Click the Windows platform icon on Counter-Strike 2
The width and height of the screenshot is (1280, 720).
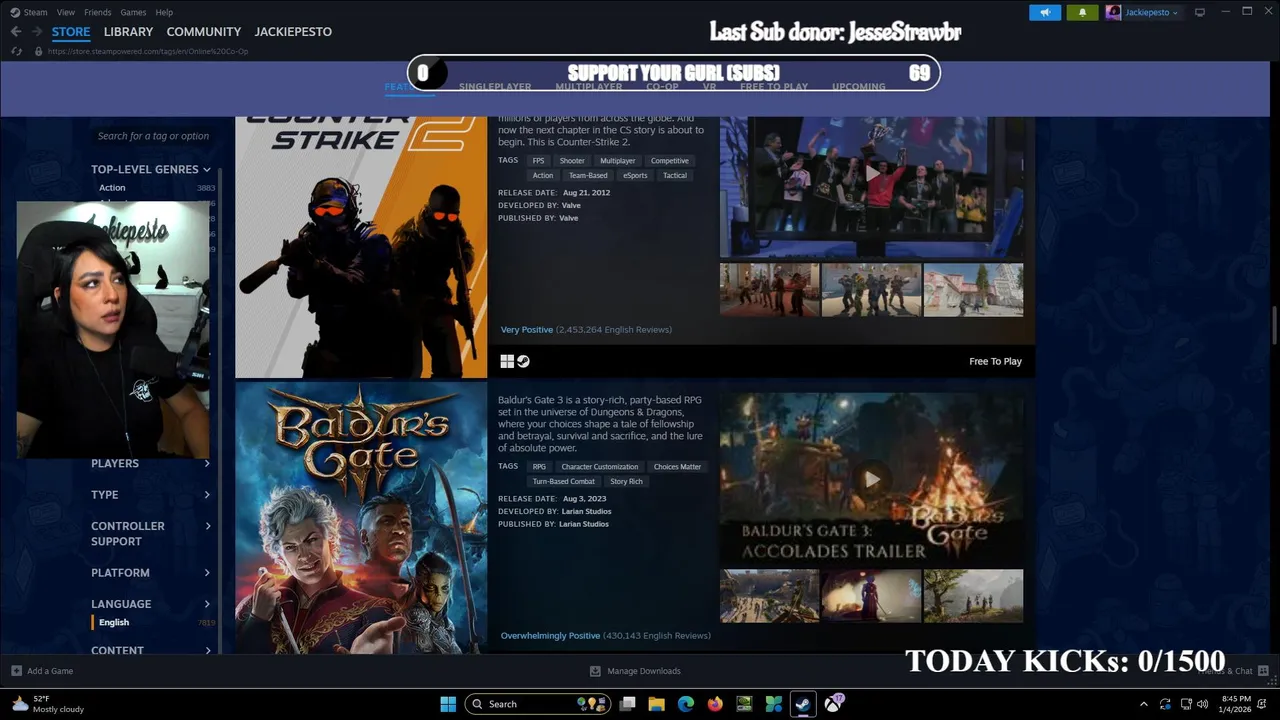pos(507,361)
